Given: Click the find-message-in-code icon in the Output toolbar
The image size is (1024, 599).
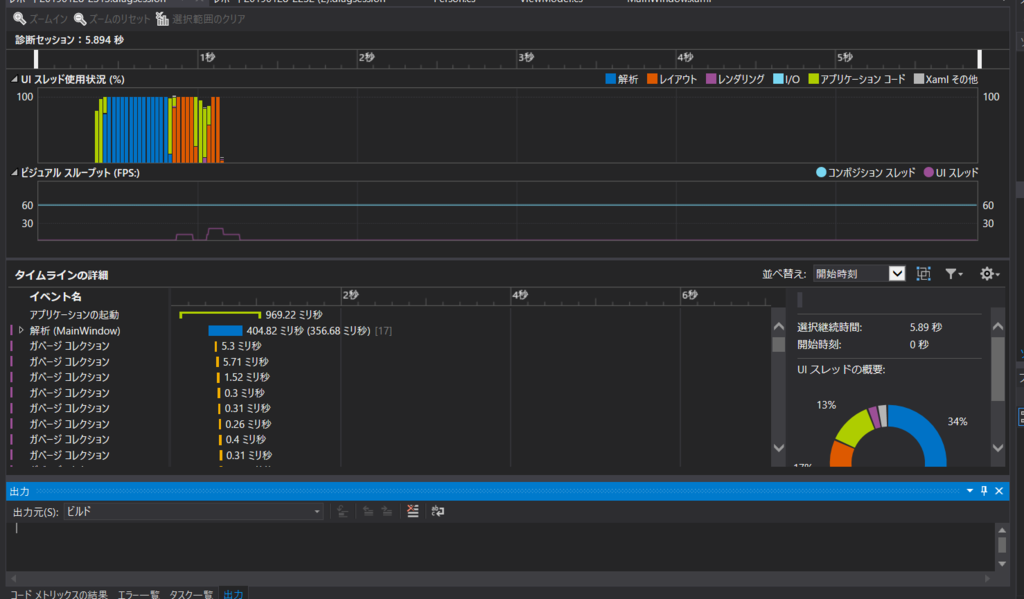Looking at the screenshot, I should [343, 511].
